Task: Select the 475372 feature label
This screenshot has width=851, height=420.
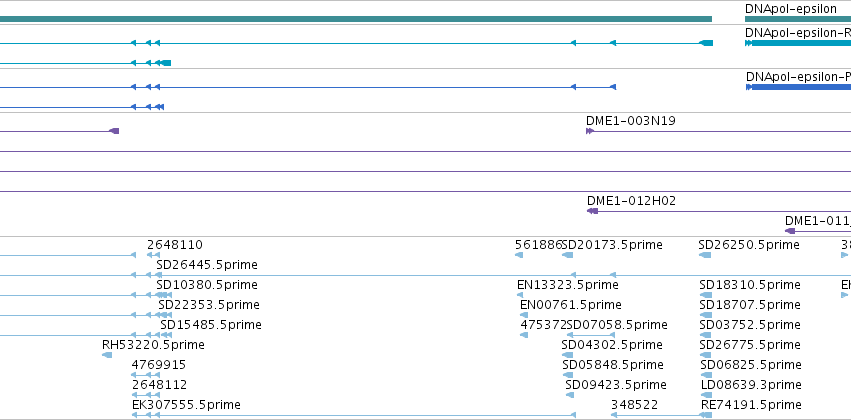Action: (x=543, y=324)
